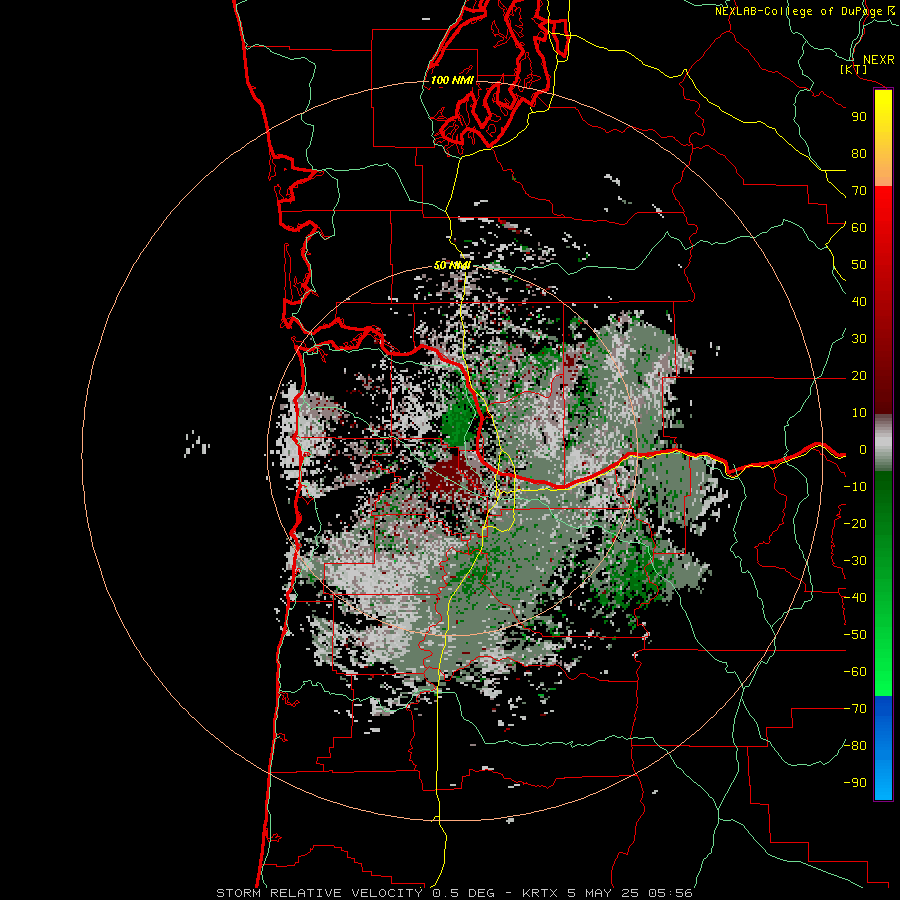Click the positive 80 scale value
900x900 pixels.
pos(859,154)
